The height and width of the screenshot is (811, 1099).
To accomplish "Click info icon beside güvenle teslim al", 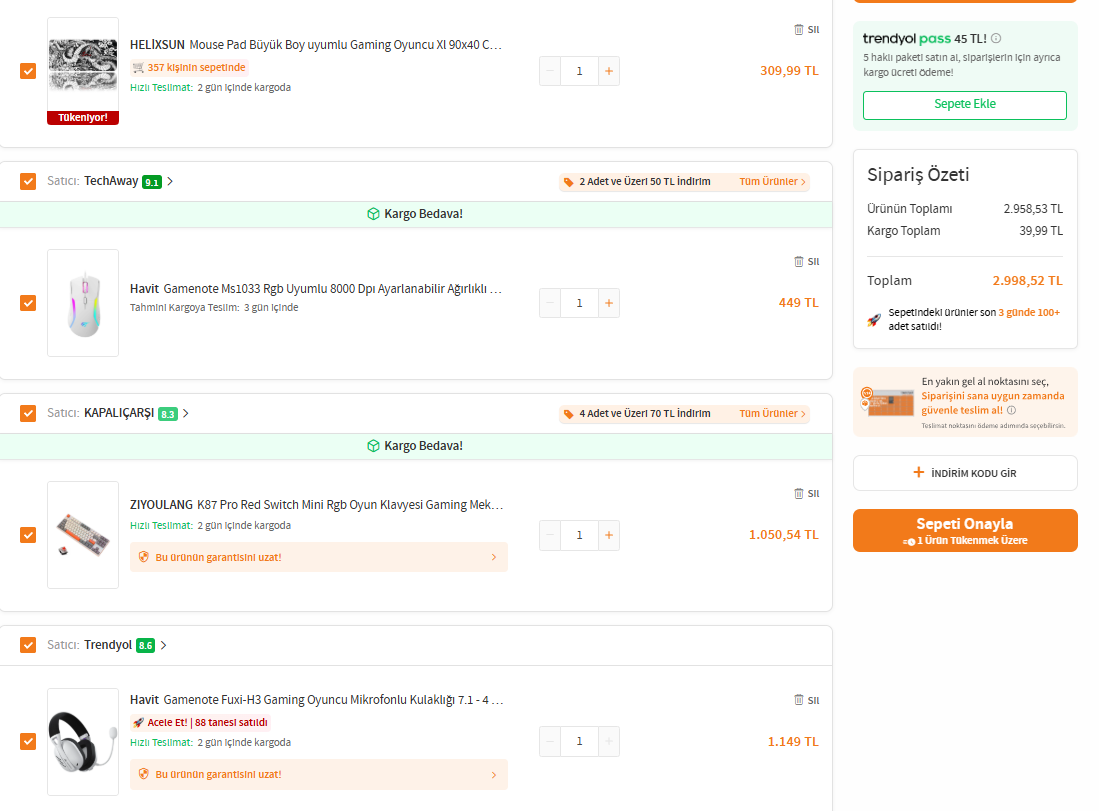I will (x=1011, y=410).
